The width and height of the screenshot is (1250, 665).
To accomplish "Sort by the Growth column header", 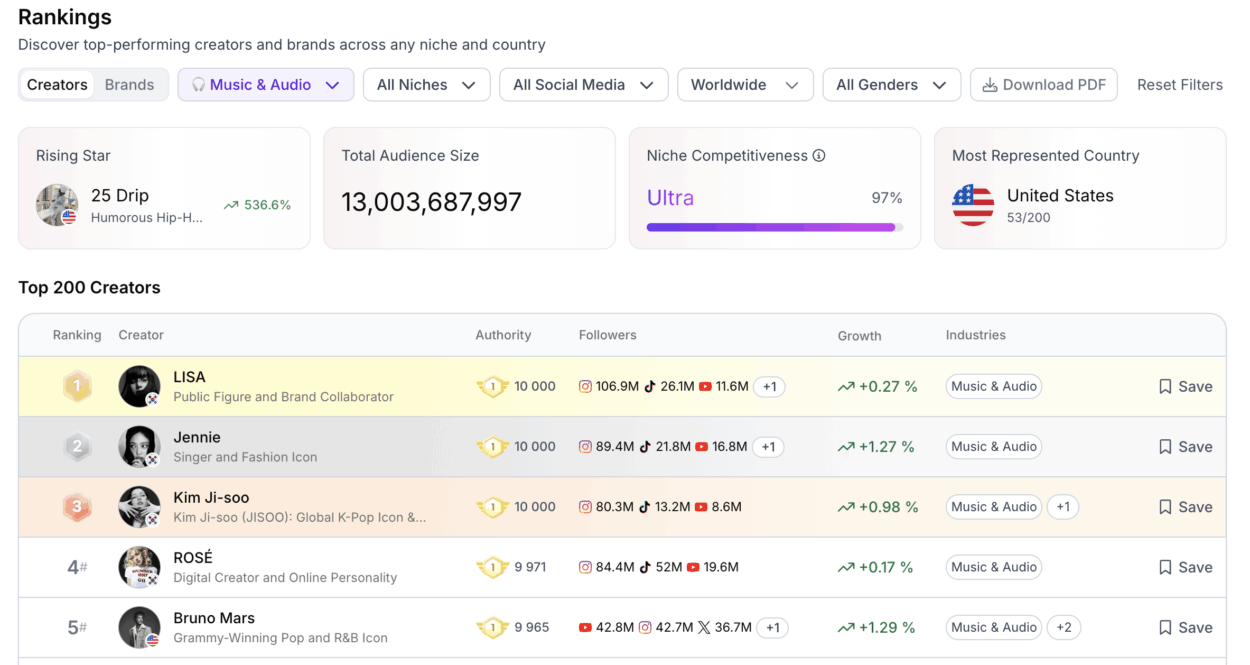I will tap(859, 336).
